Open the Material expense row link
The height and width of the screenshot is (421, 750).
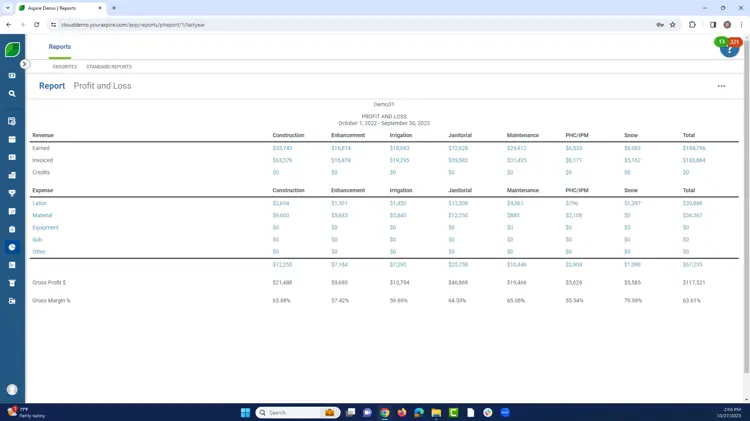(x=42, y=215)
